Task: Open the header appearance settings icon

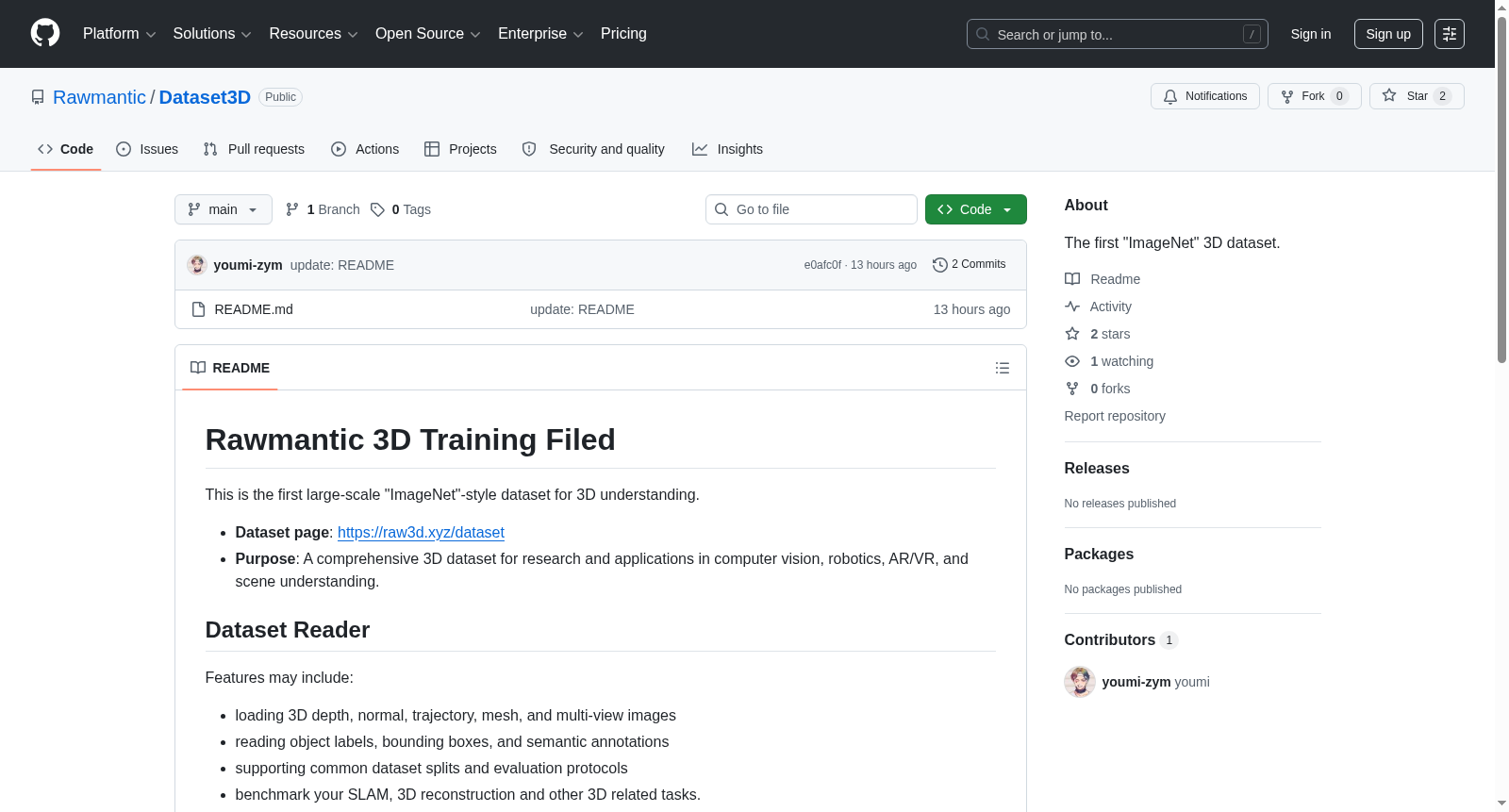Action: 1450,34
